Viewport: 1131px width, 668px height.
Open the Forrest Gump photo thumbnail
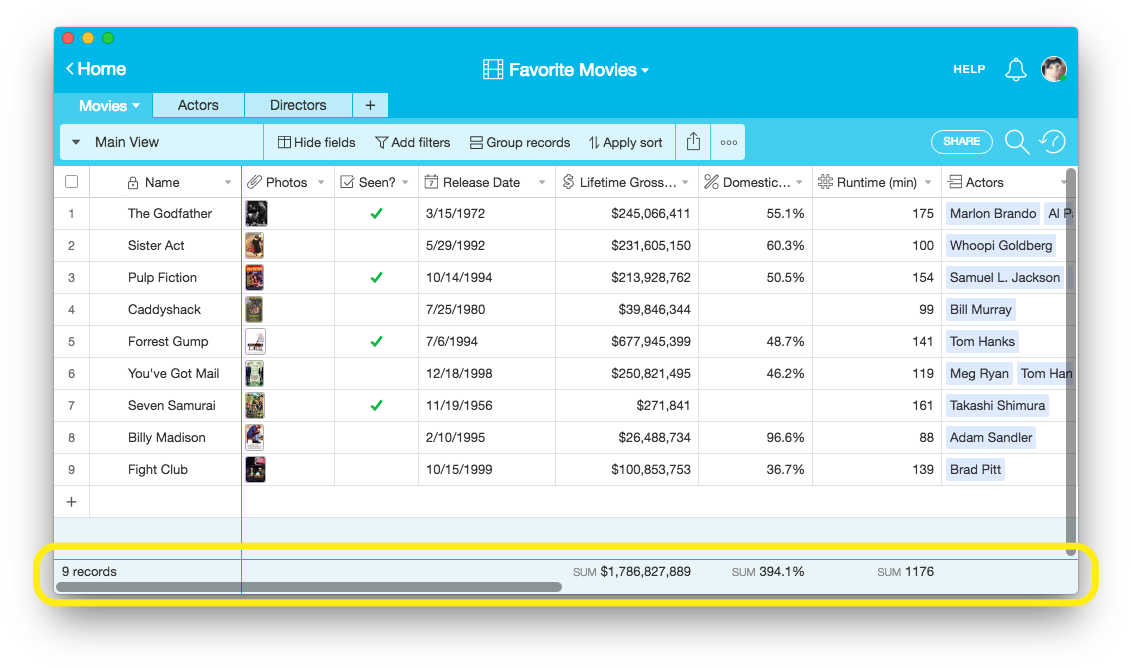tap(255, 341)
